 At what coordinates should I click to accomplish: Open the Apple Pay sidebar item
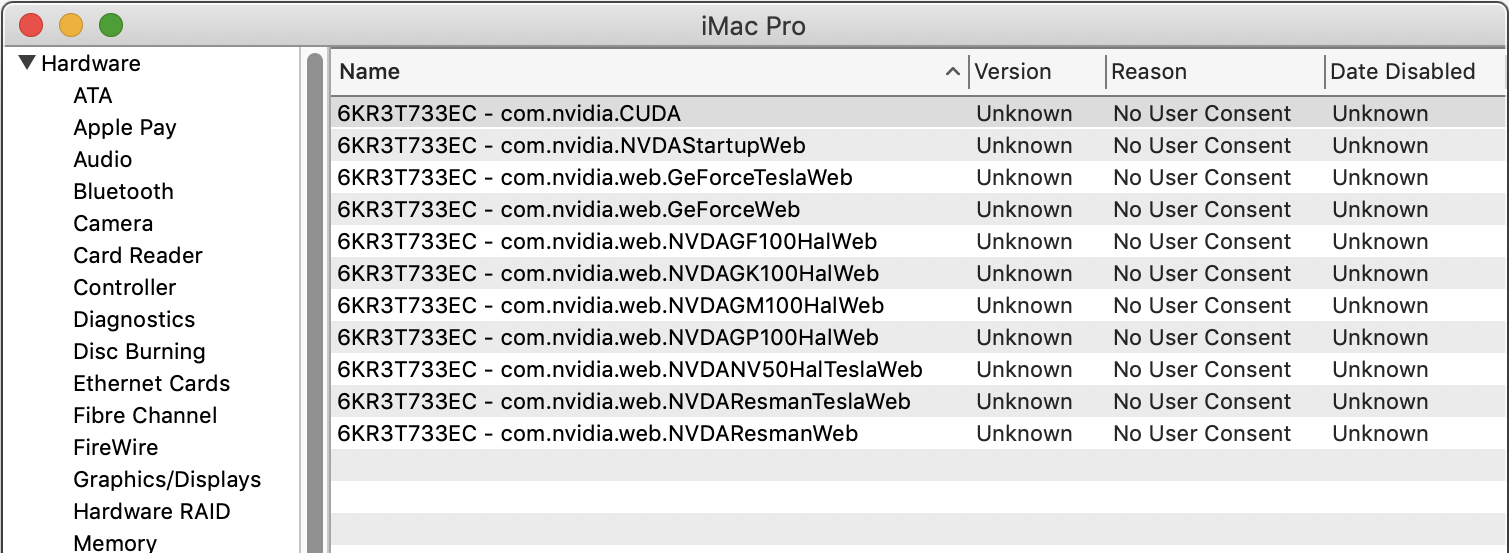tap(124, 127)
